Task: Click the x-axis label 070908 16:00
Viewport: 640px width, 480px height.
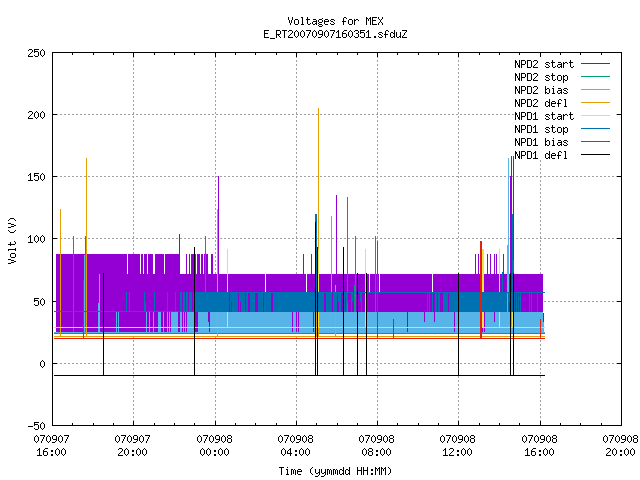Action: tap(539, 446)
